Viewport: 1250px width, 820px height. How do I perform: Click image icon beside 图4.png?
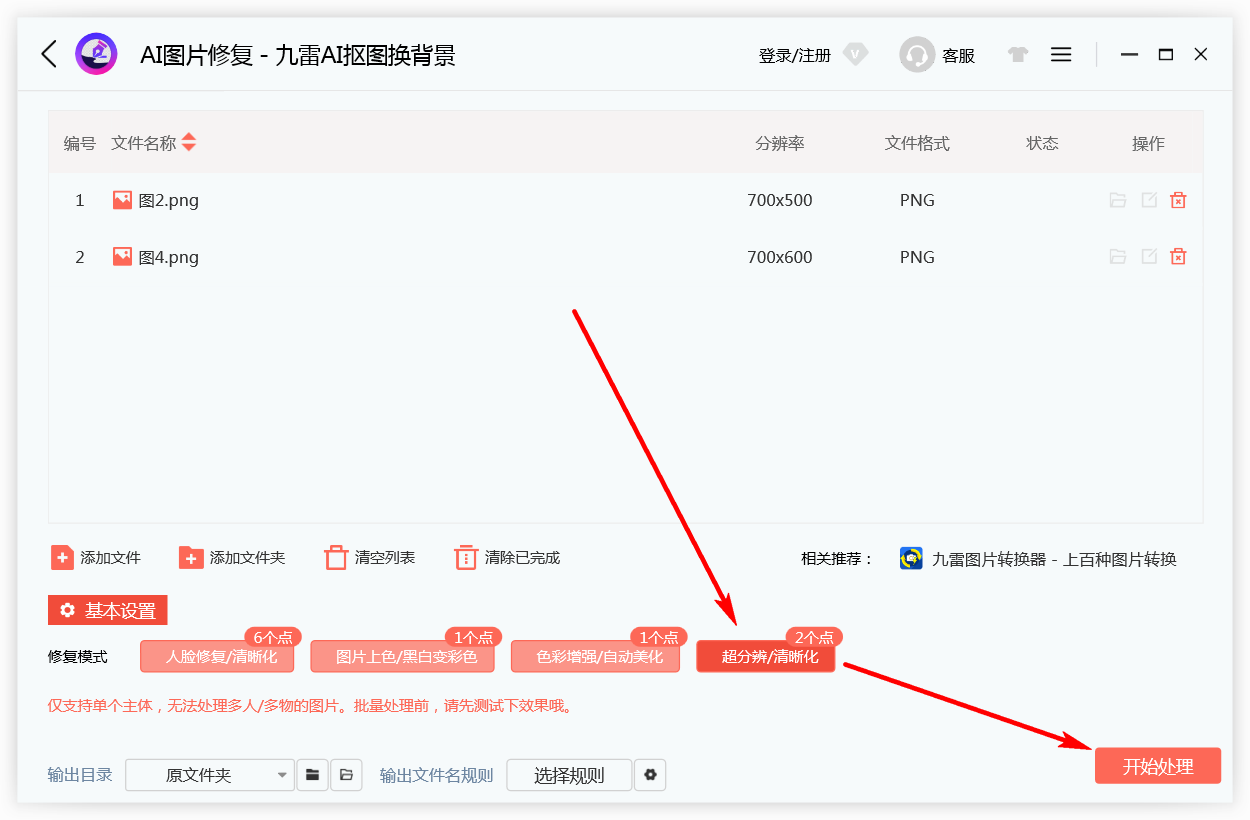tap(122, 257)
